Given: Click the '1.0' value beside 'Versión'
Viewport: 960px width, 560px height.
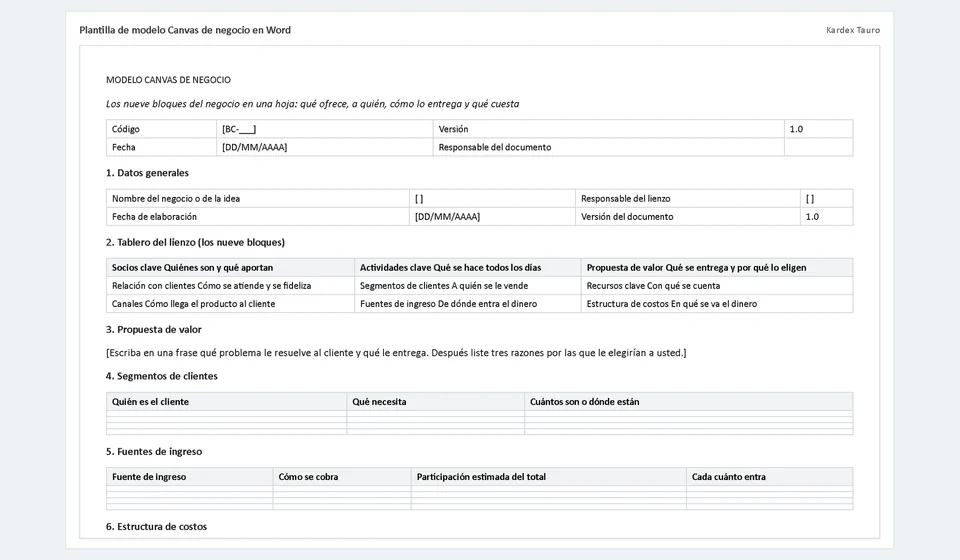Looking at the screenshot, I should [x=818, y=129].
